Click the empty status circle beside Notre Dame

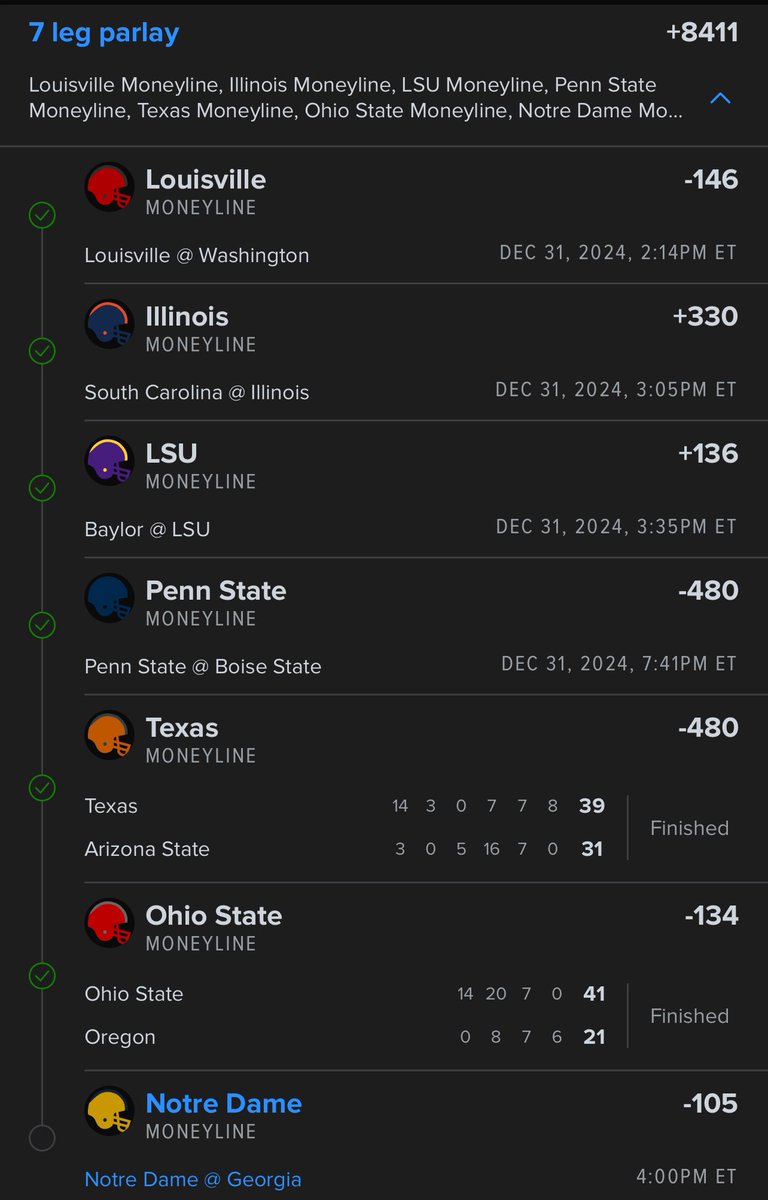[x=42, y=1138]
